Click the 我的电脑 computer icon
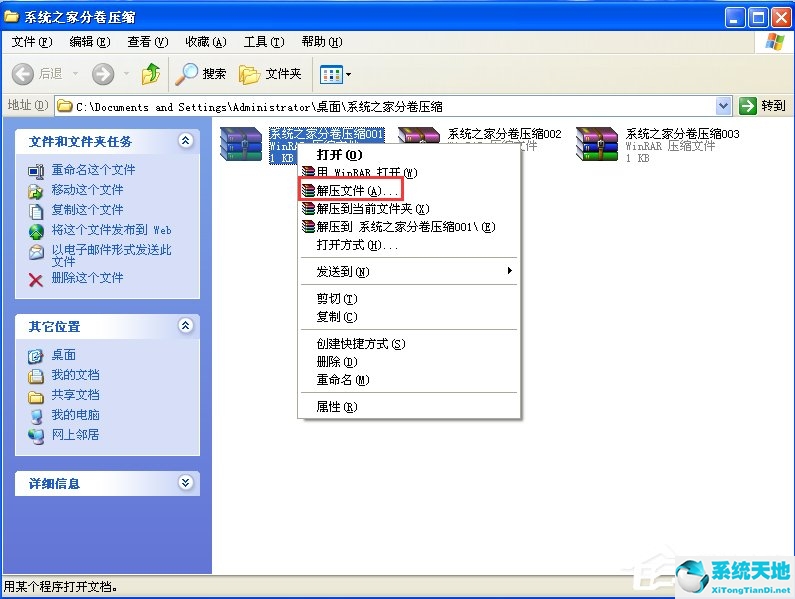Screen dimensions: 795x599 [35, 416]
